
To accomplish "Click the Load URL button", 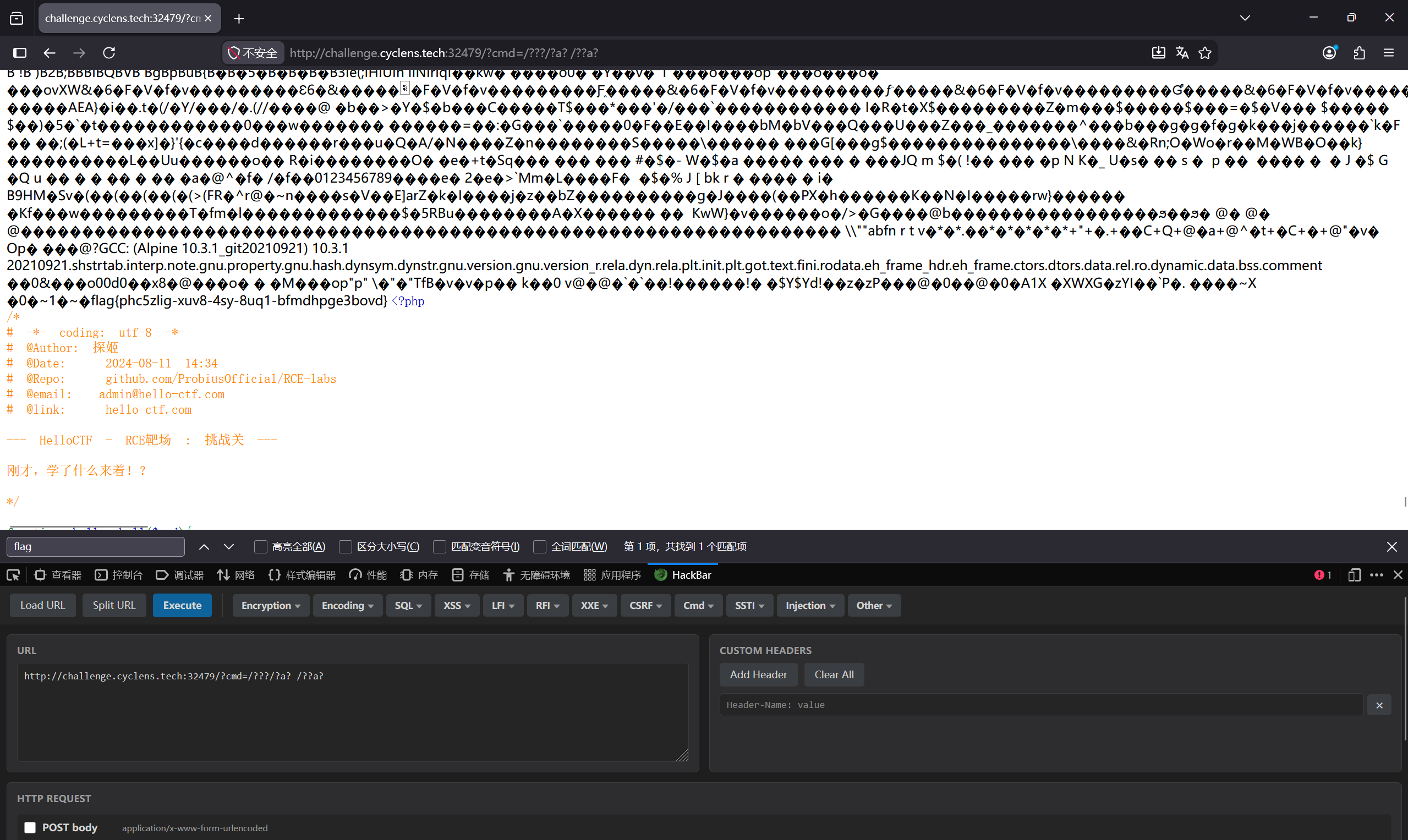I will tap(43, 606).
